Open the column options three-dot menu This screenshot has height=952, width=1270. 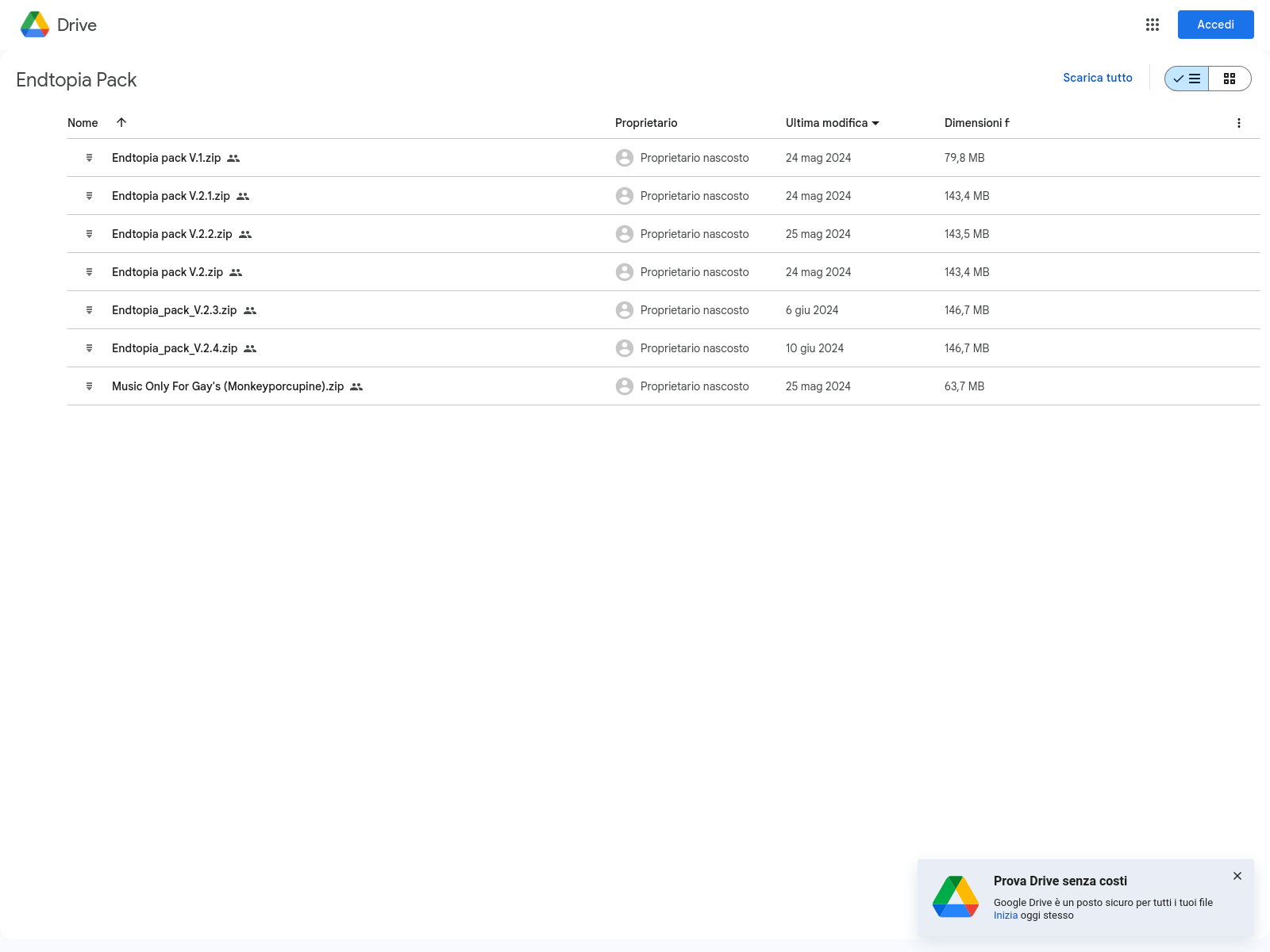point(1239,123)
